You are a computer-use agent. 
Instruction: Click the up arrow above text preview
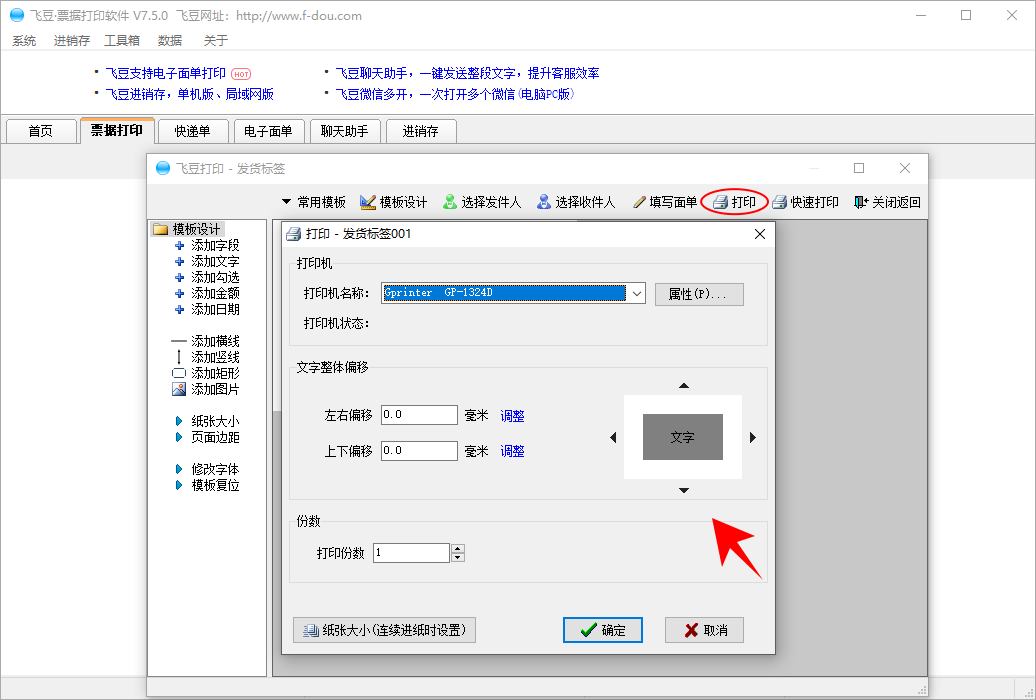684,386
